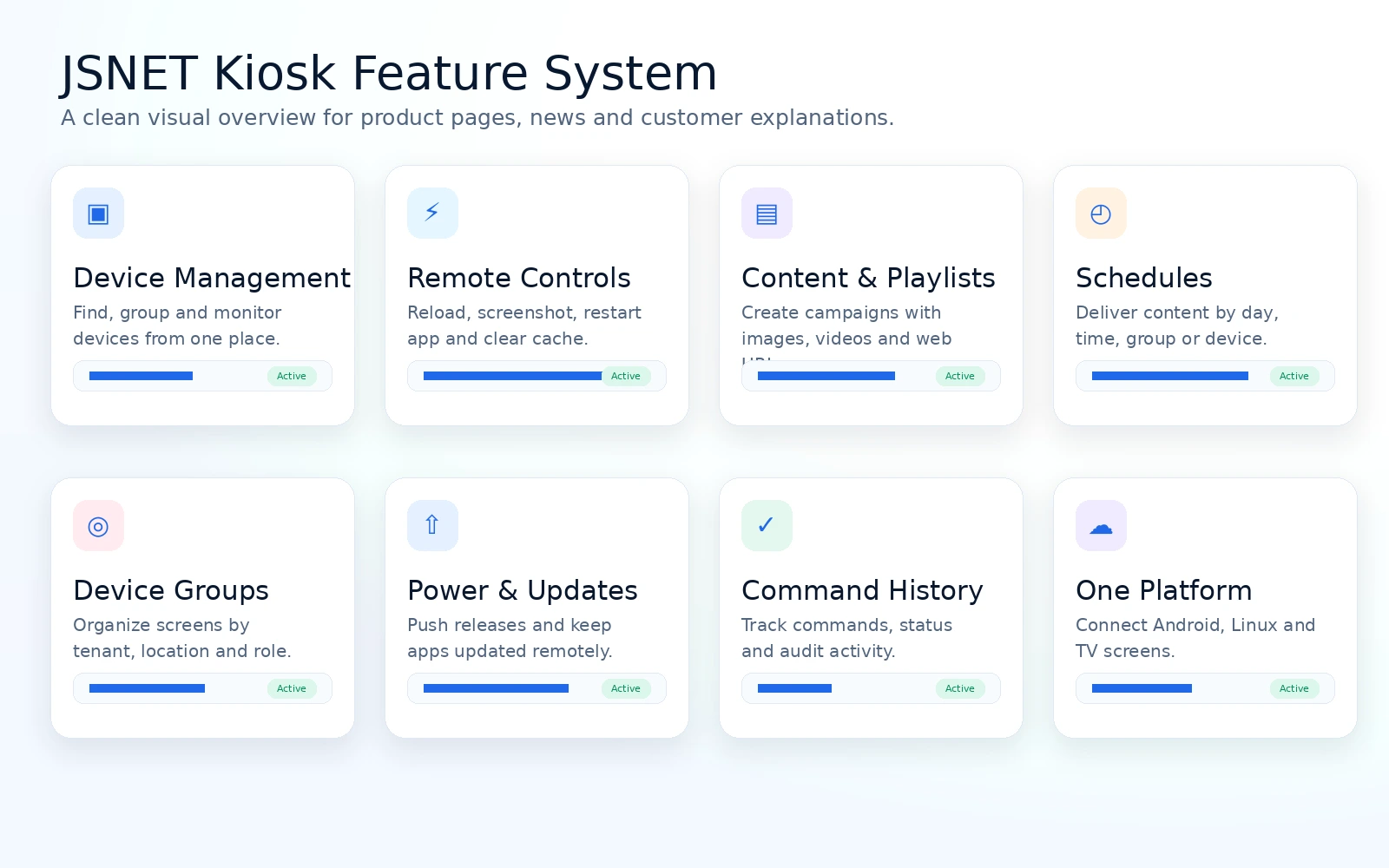
Task: Click the One Platform progress bar
Action: tap(1142, 688)
